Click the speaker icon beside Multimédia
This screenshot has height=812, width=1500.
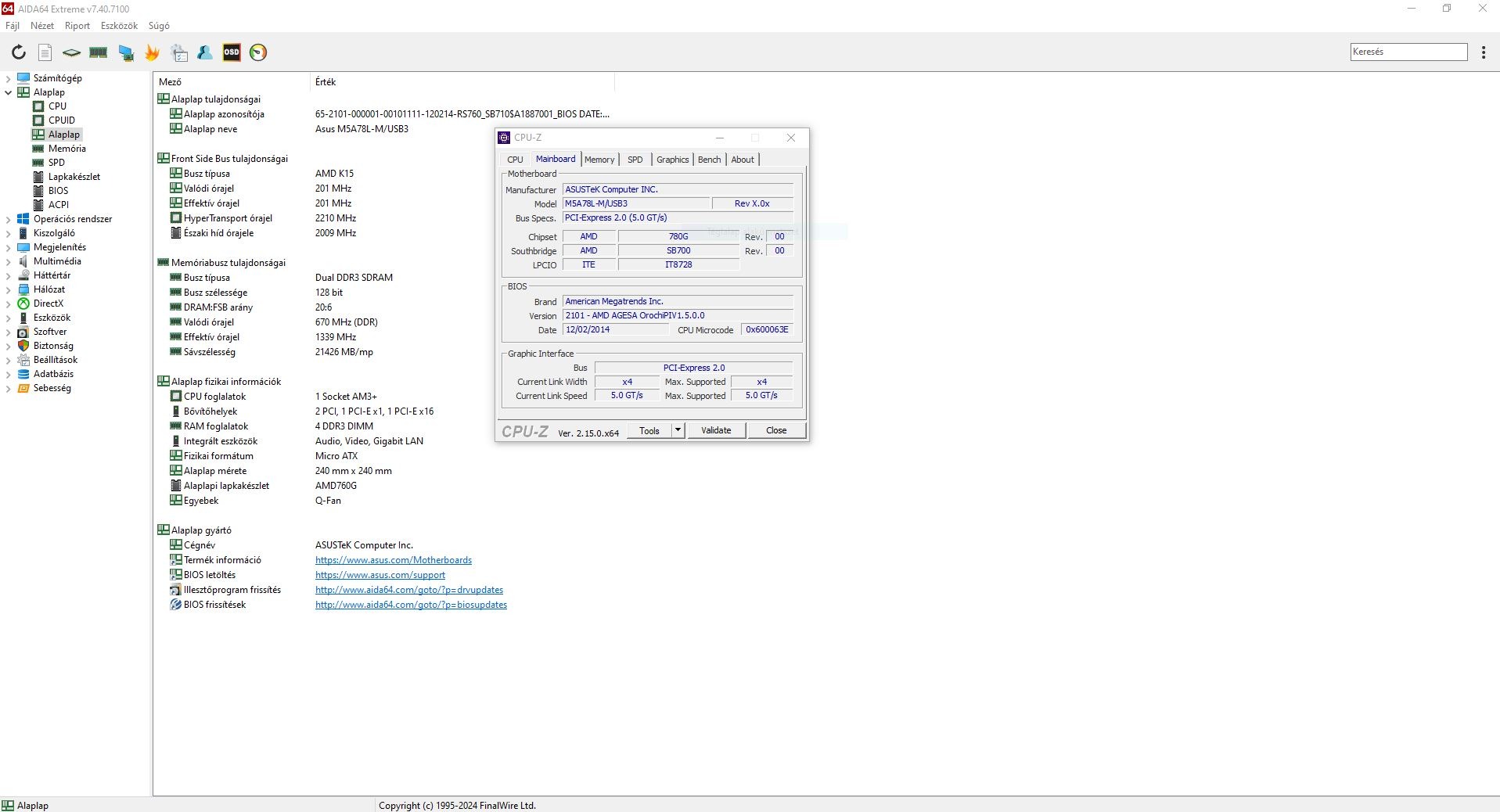(x=23, y=261)
